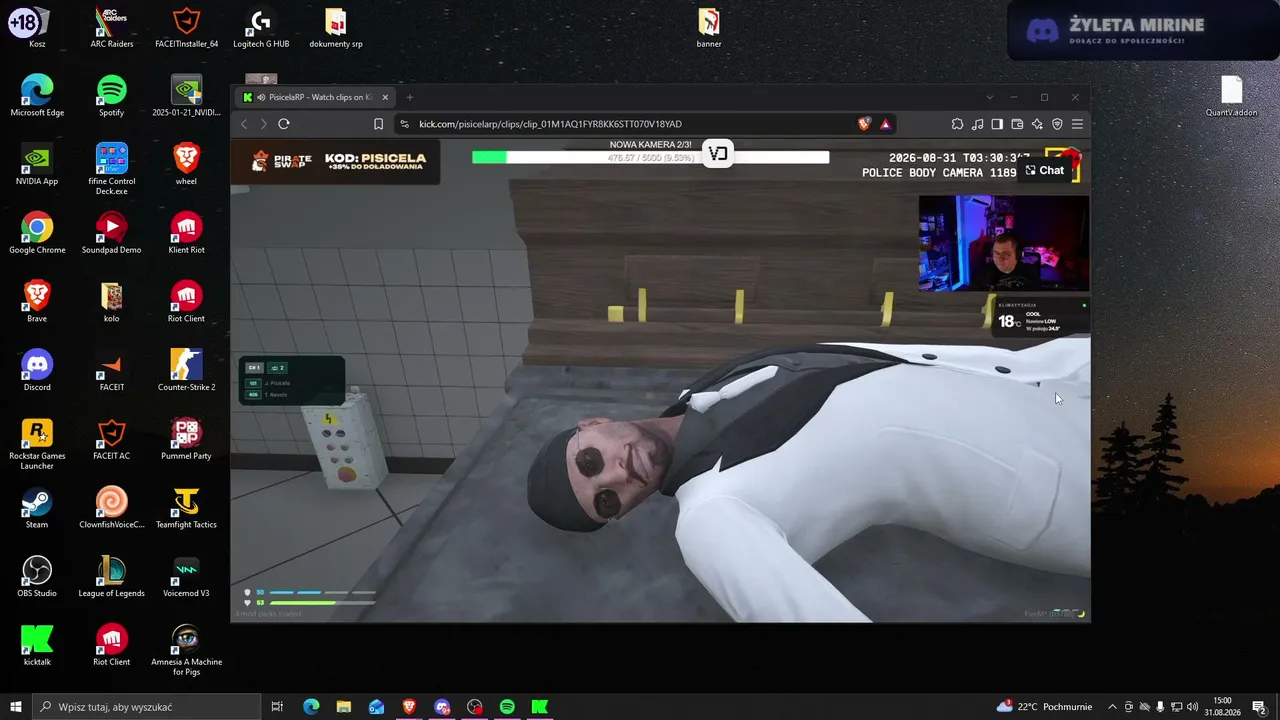The image size is (1280, 720).
Task: Expand the tab search dropdown arrow
Action: 990,97
